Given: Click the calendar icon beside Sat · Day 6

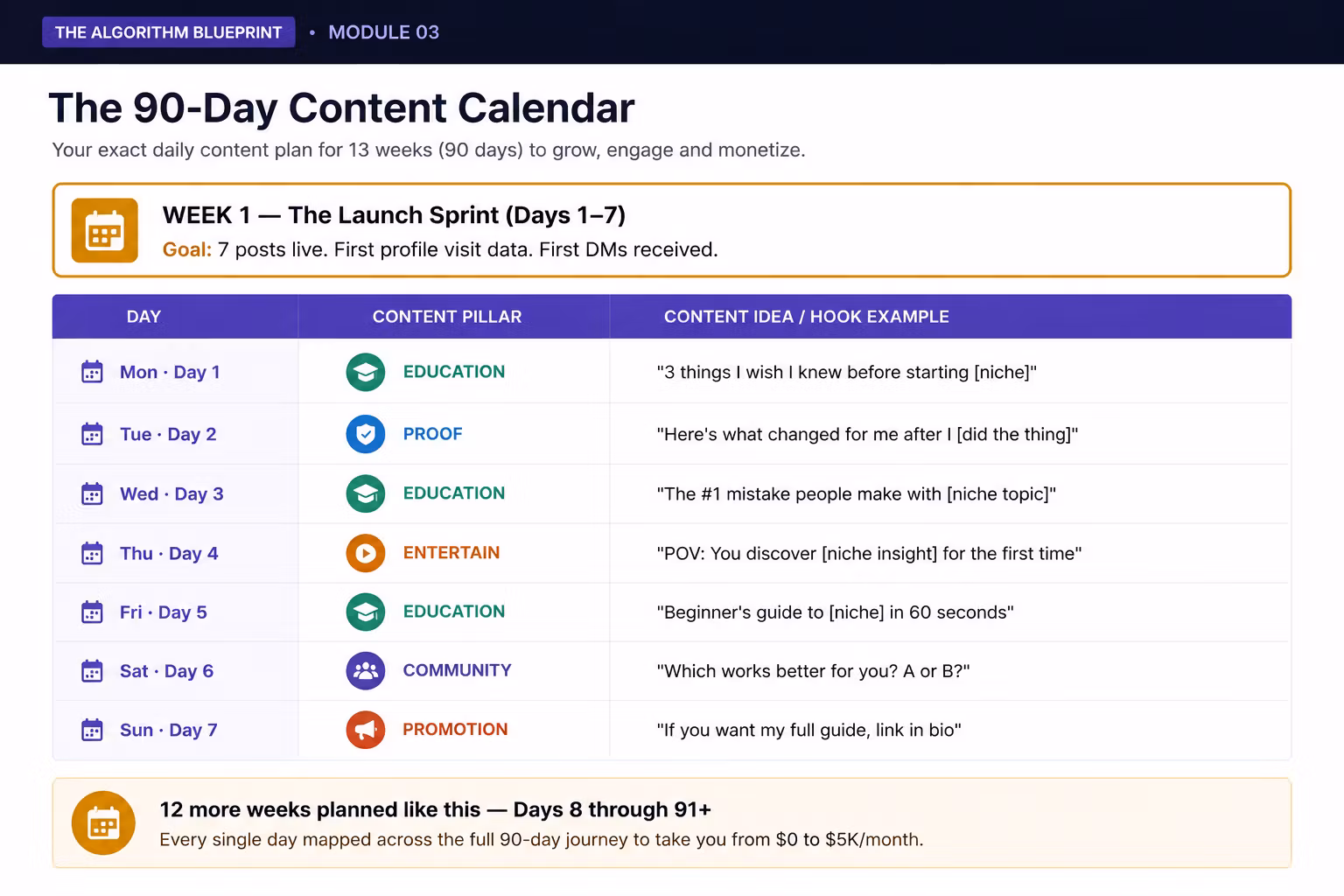Looking at the screenshot, I should 92,671.
